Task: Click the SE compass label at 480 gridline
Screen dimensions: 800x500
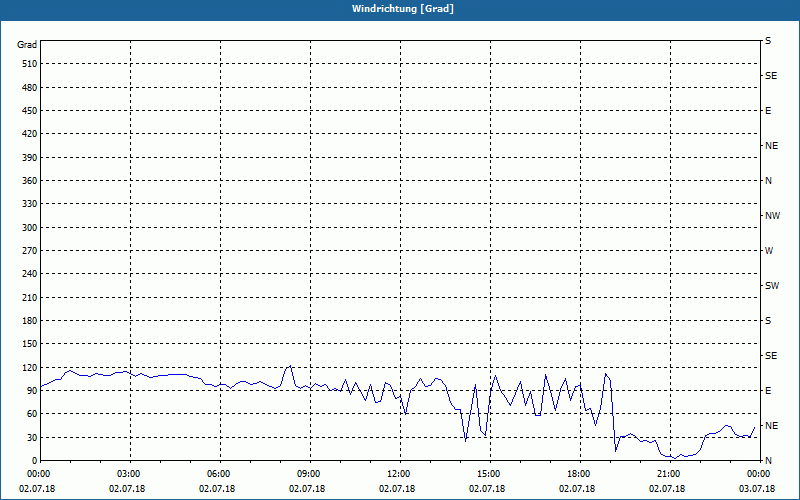Action: [771, 76]
